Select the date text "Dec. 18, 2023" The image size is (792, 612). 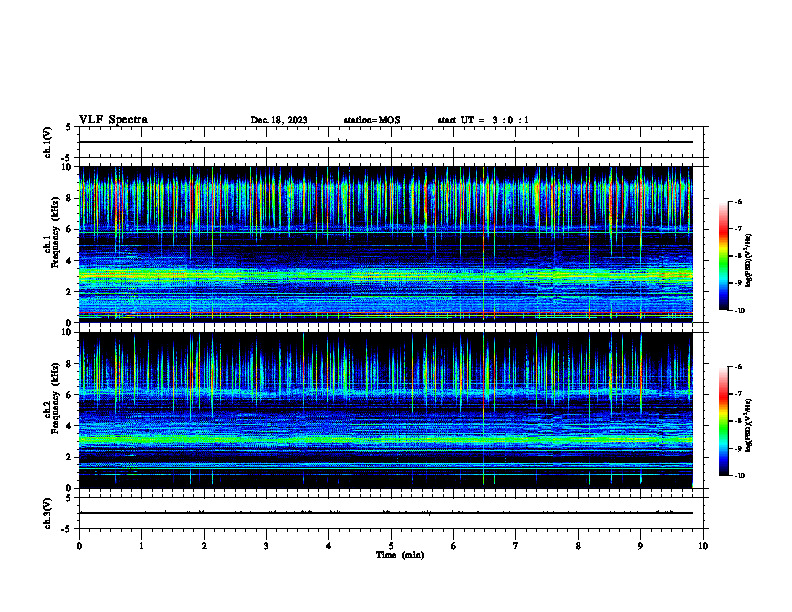point(279,120)
